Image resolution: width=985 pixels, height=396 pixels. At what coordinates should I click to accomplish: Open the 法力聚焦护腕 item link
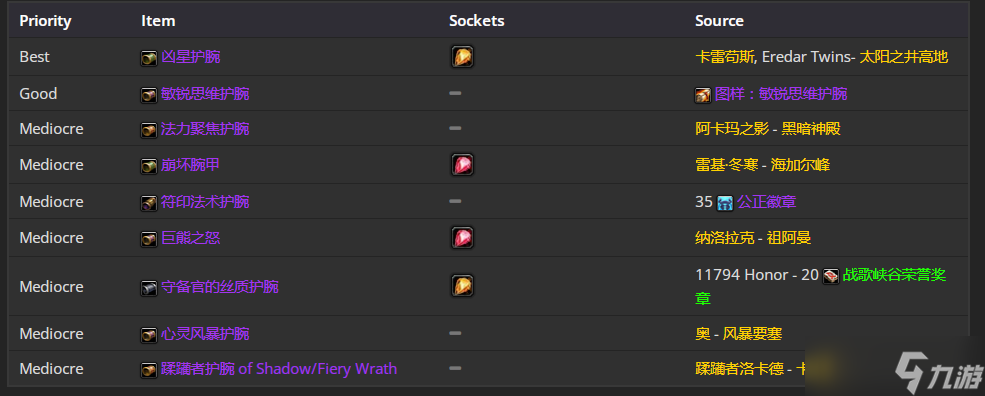(205, 129)
